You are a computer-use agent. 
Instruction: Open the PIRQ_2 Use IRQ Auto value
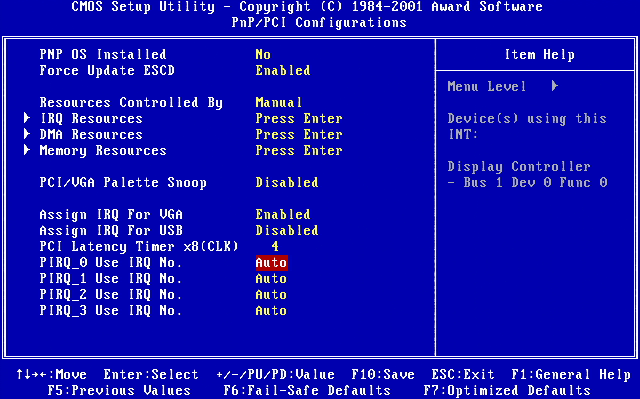click(271, 295)
